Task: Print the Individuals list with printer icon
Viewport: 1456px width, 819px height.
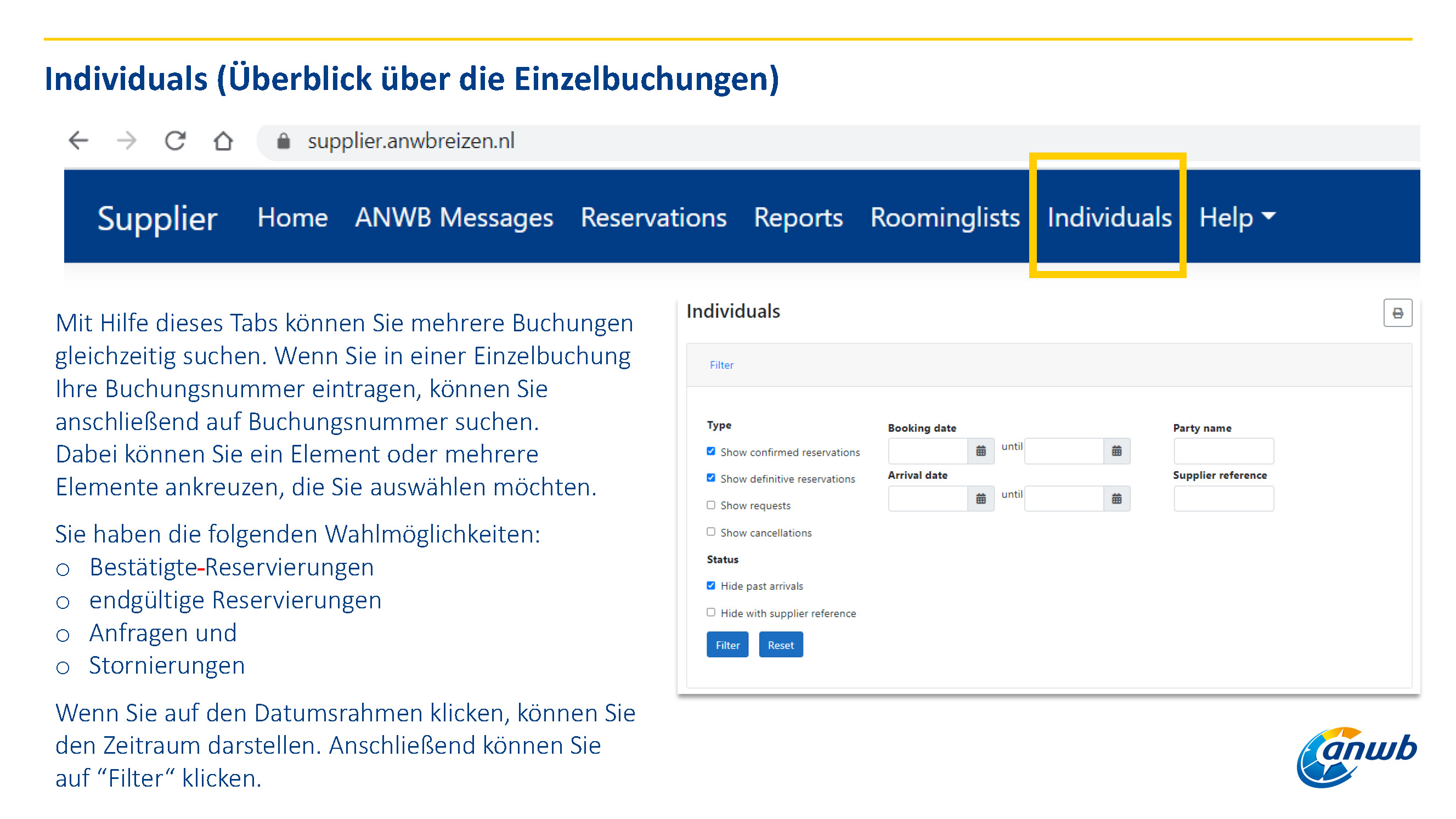Action: 1397,313
